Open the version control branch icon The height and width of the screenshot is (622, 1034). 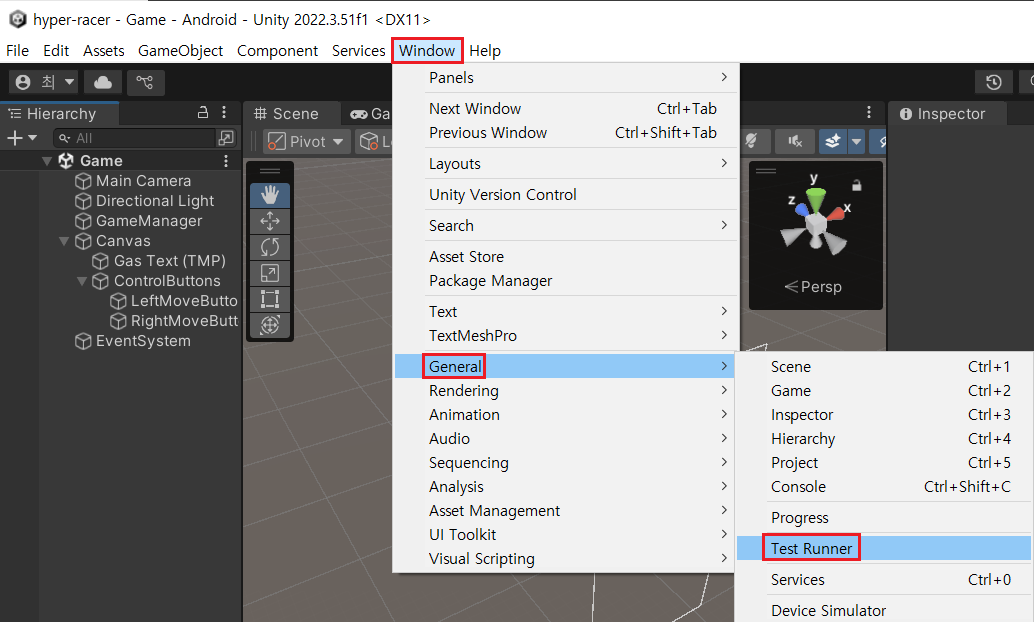(145, 82)
